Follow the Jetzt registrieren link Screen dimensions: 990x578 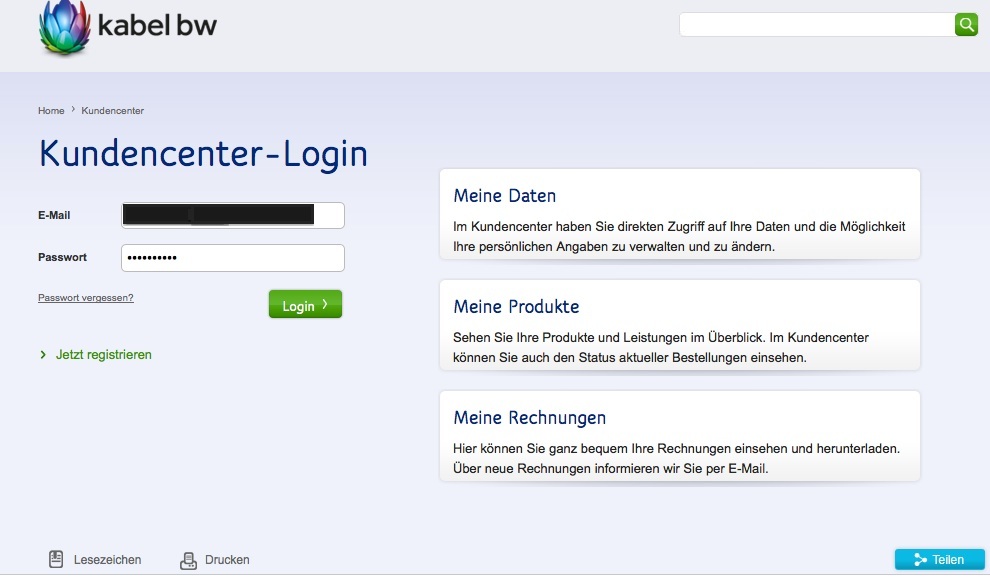pos(104,355)
